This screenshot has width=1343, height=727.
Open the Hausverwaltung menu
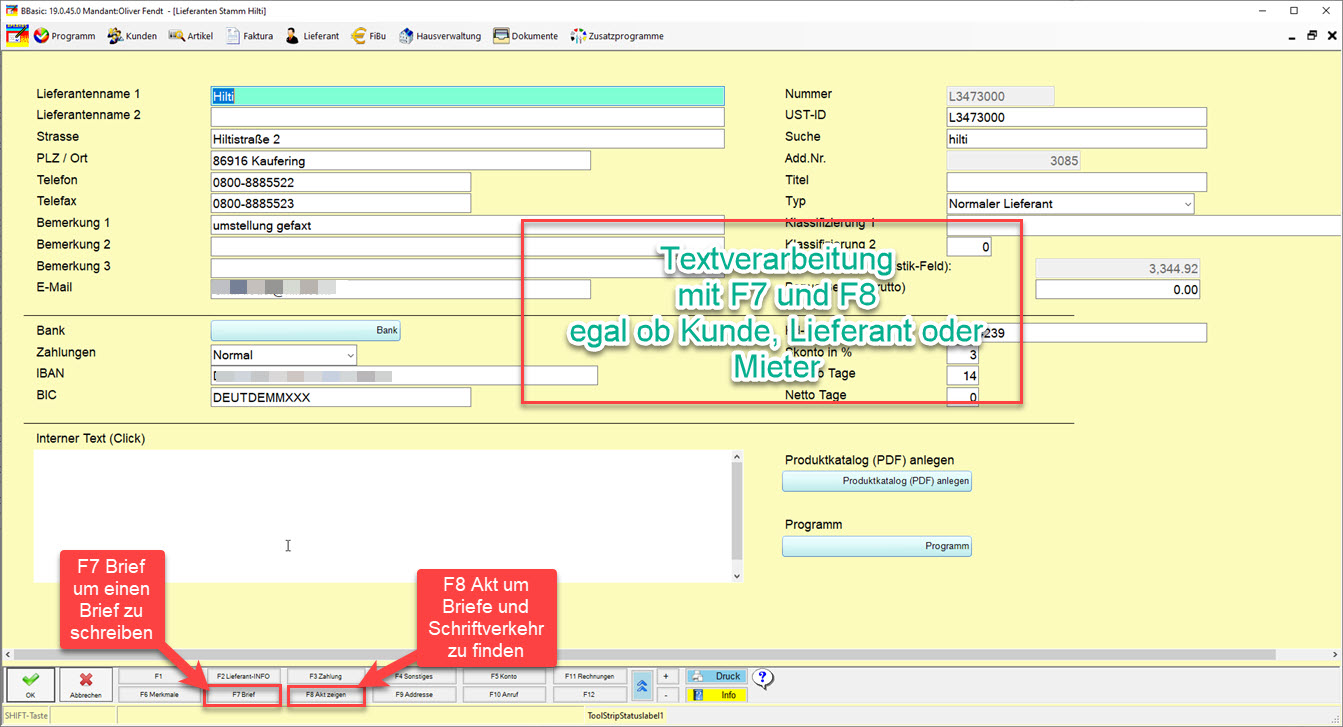440,36
